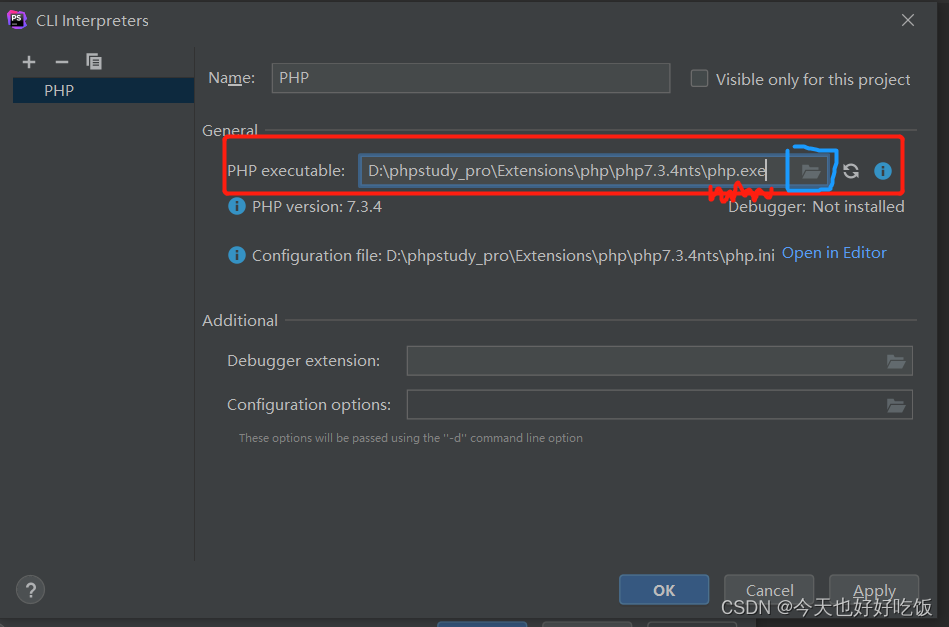Reload PHP info with the refresh icon
The width and height of the screenshot is (949, 627).
tap(851, 171)
